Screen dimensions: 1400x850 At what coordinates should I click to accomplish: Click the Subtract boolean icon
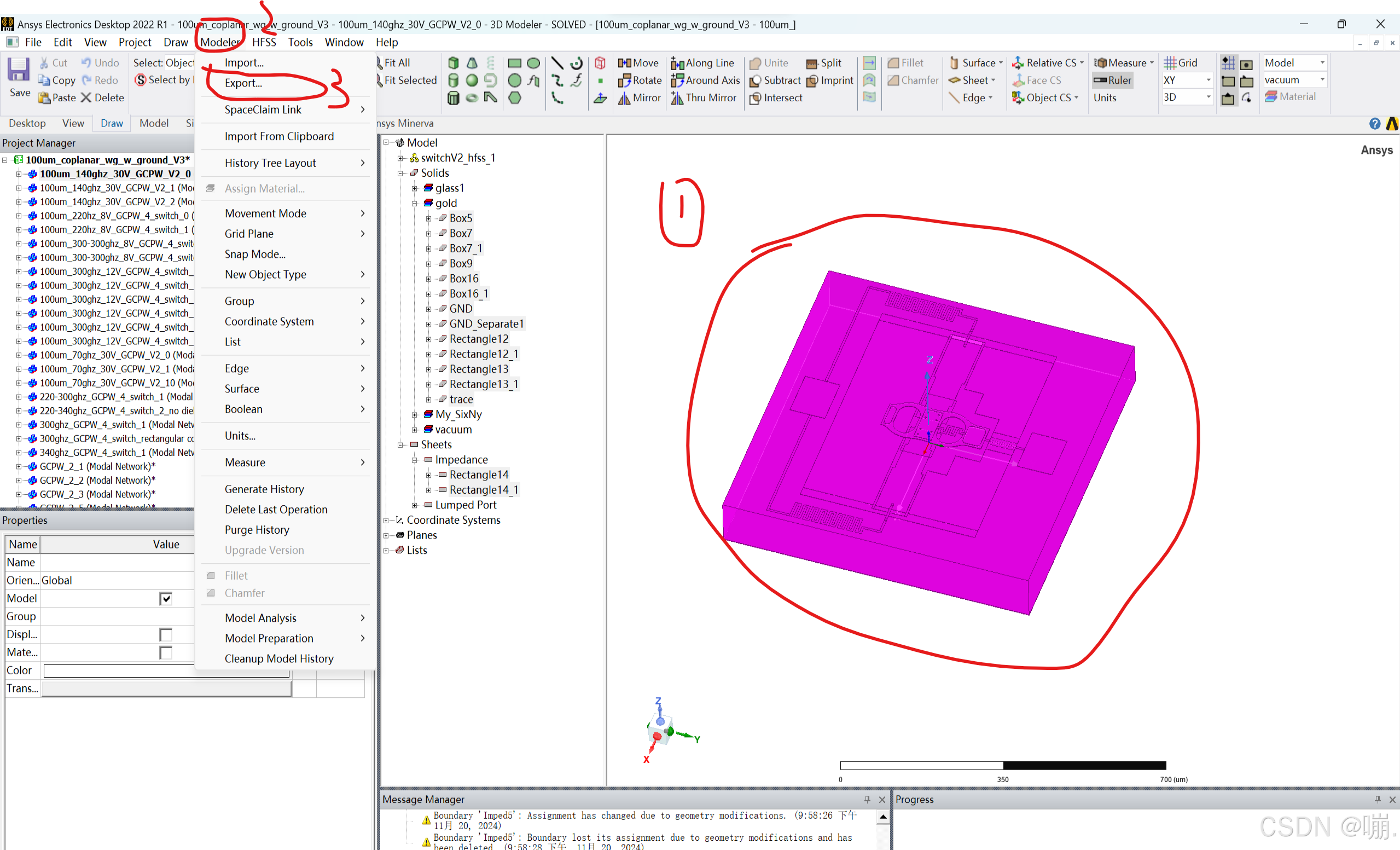755,81
